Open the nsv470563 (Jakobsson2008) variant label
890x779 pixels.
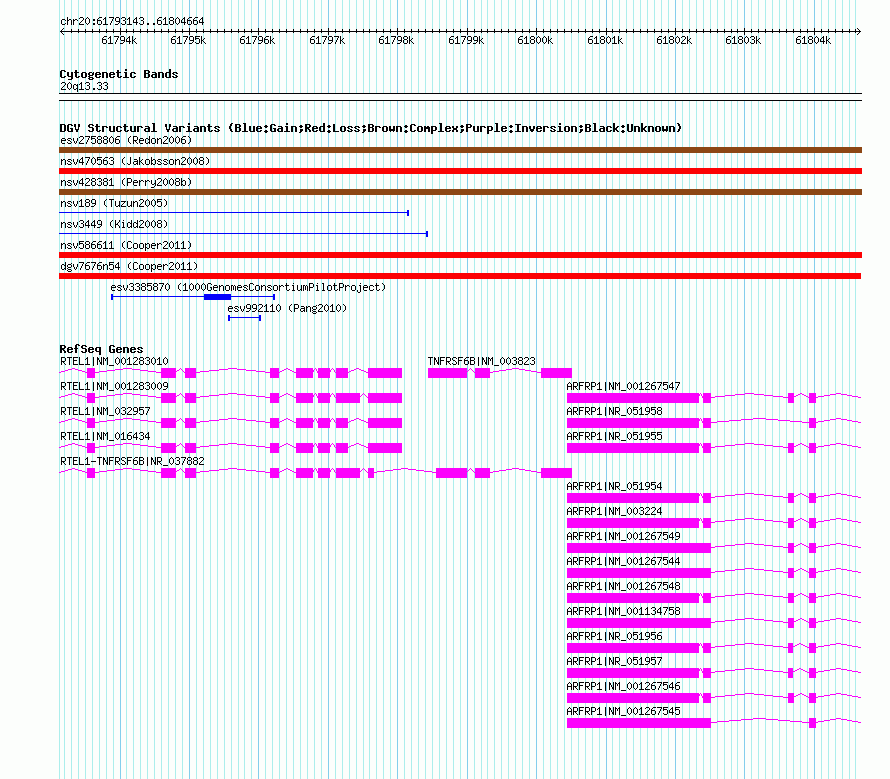135,161
